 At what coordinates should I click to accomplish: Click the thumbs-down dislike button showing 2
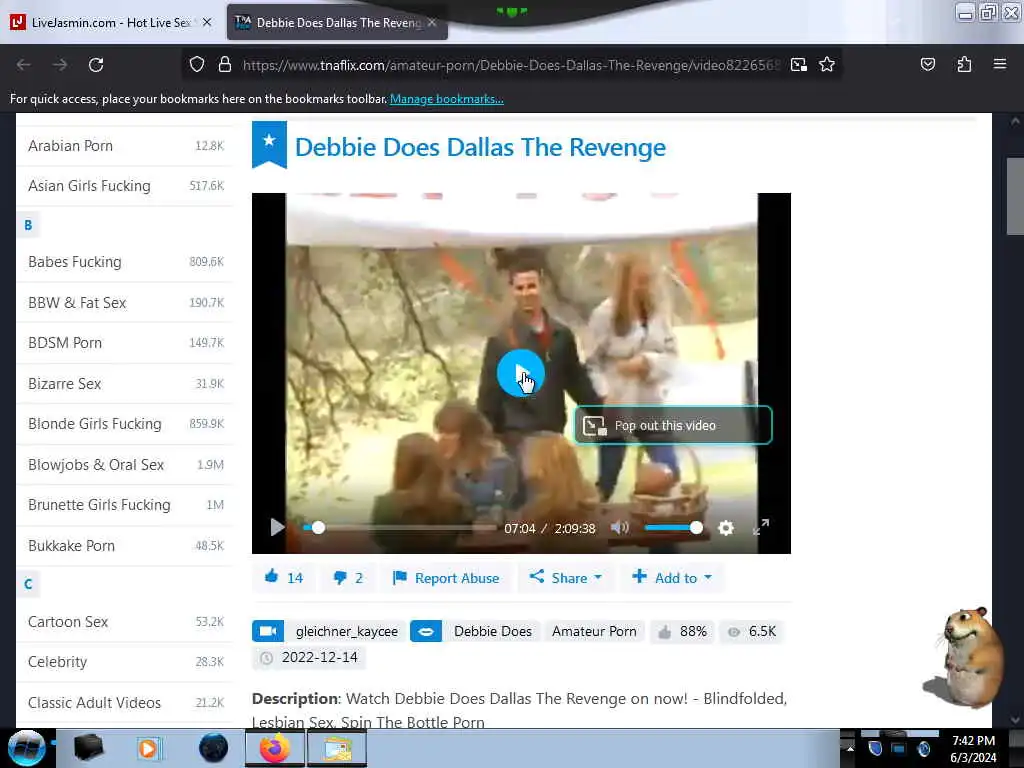pyautogui.click(x=347, y=578)
